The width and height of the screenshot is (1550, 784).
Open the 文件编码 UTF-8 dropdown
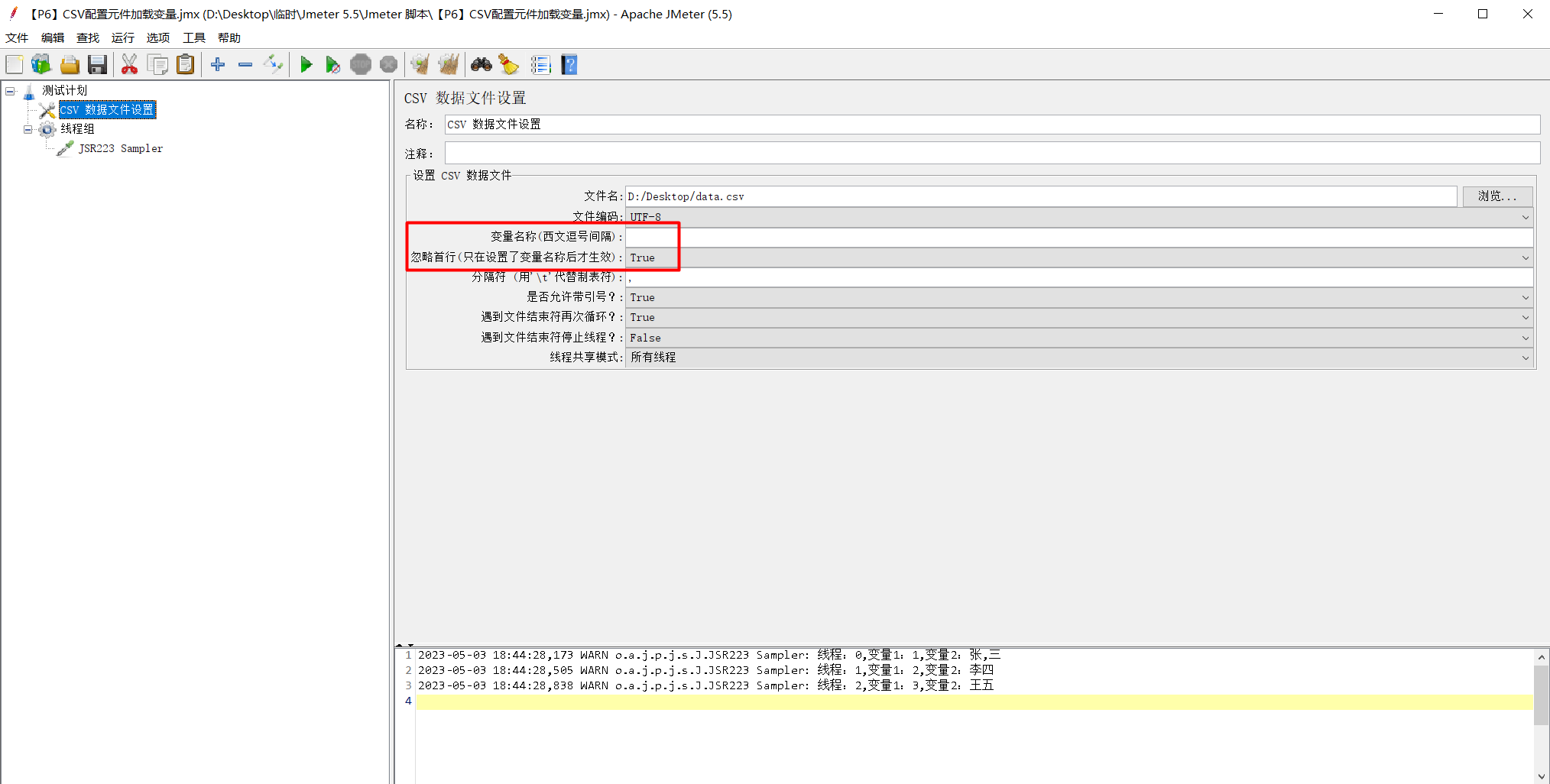pos(1080,217)
